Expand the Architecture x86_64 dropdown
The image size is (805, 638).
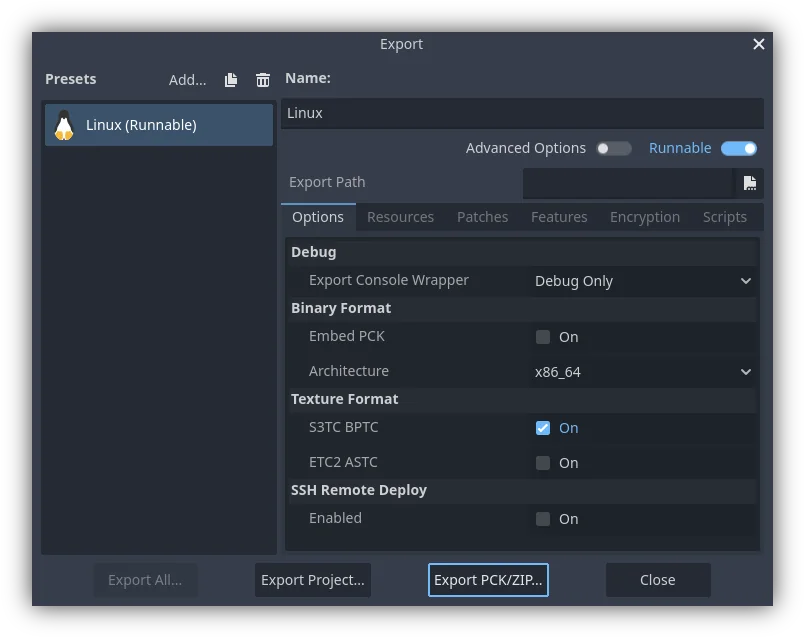642,372
